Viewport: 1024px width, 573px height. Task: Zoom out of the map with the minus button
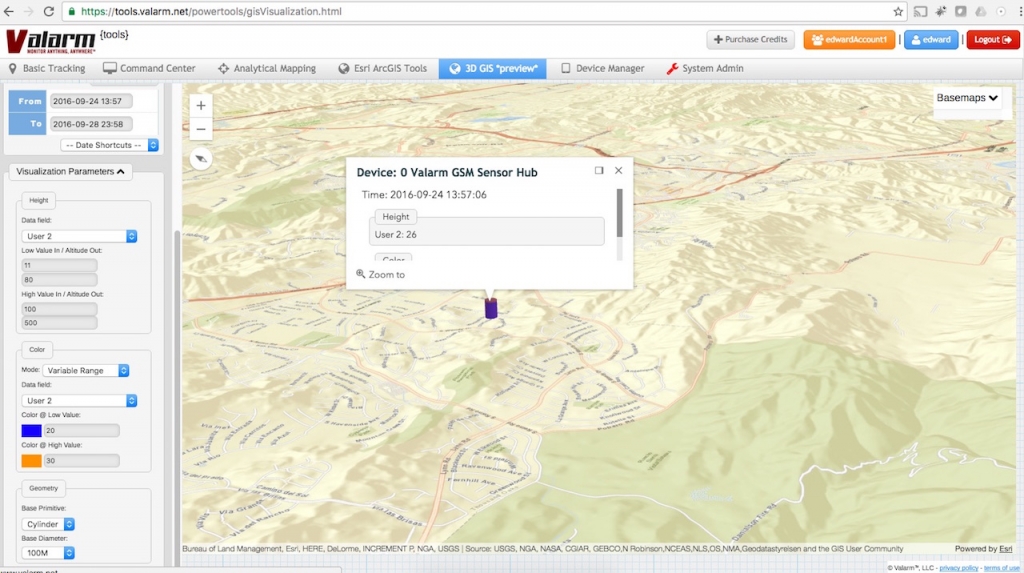pos(200,129)
